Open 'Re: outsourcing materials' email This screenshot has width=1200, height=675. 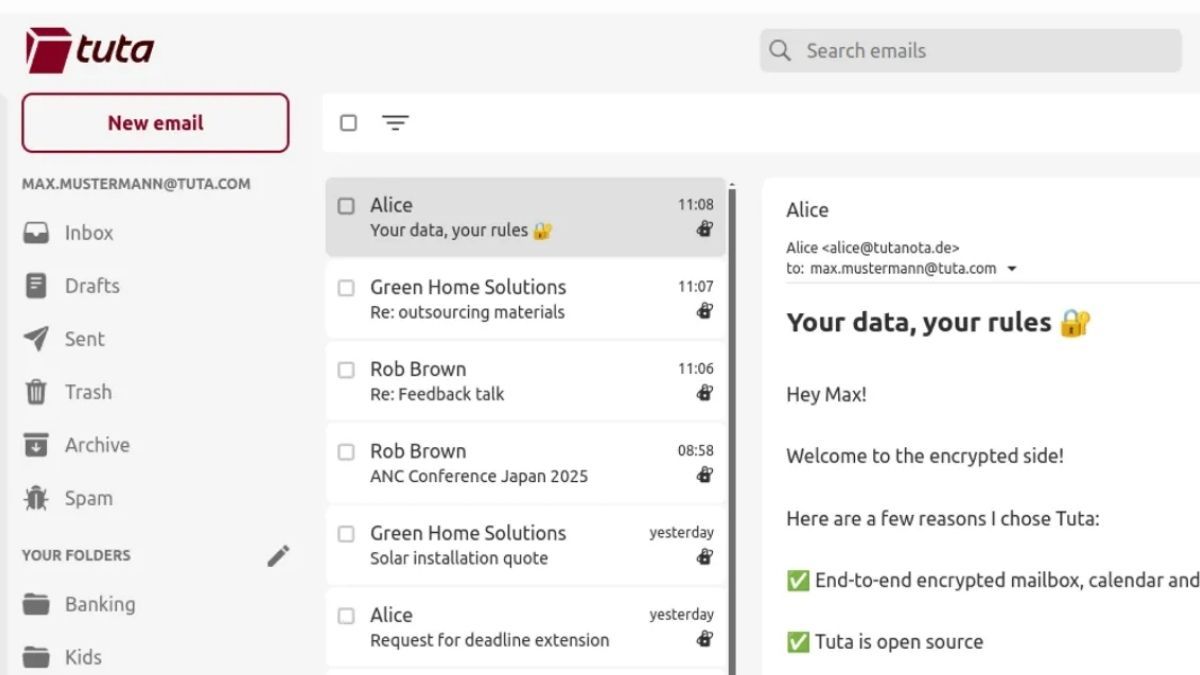click(x=526, y=299)
